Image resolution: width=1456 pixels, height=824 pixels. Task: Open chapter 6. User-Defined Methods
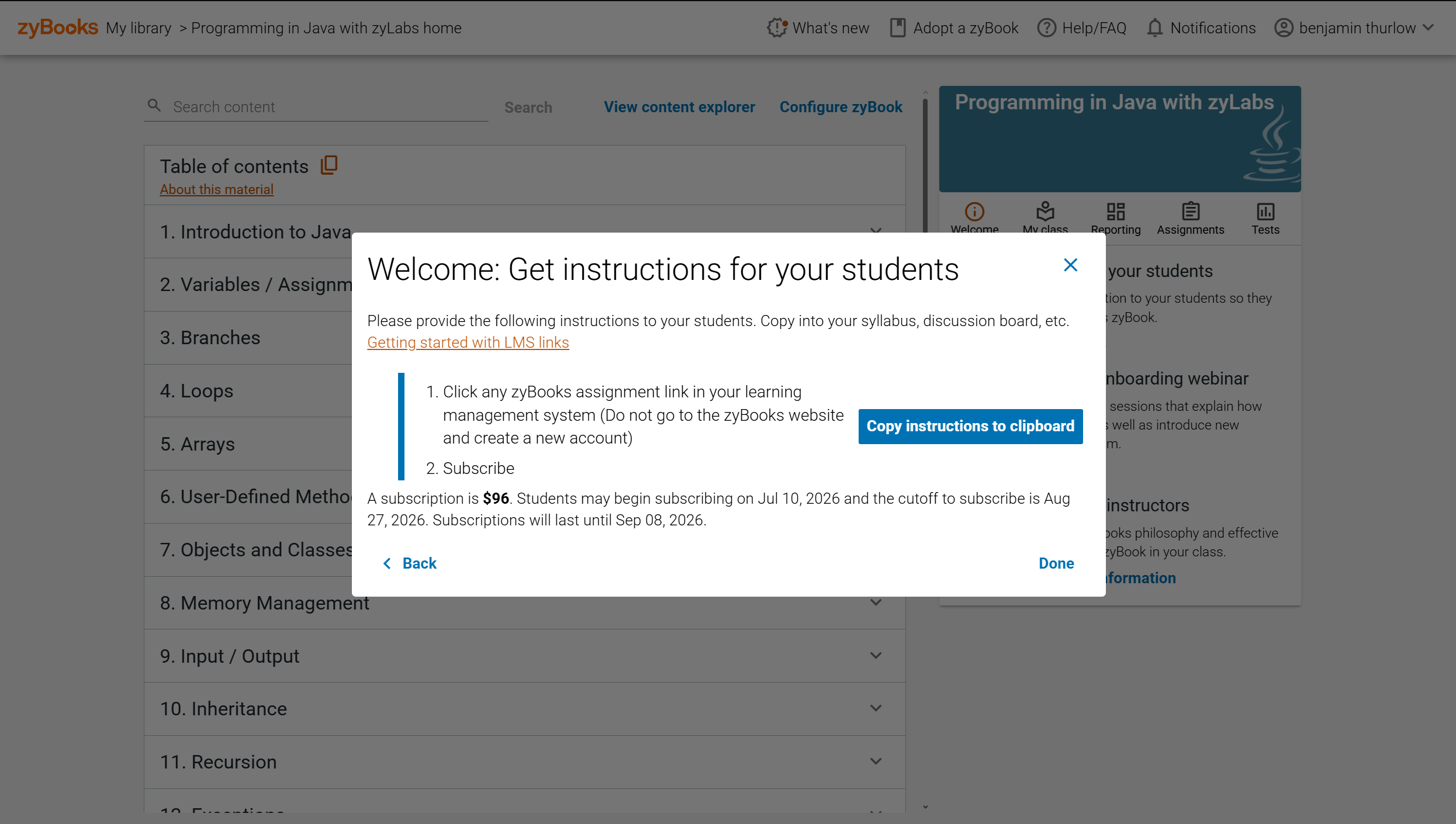(x=256, y=497)
